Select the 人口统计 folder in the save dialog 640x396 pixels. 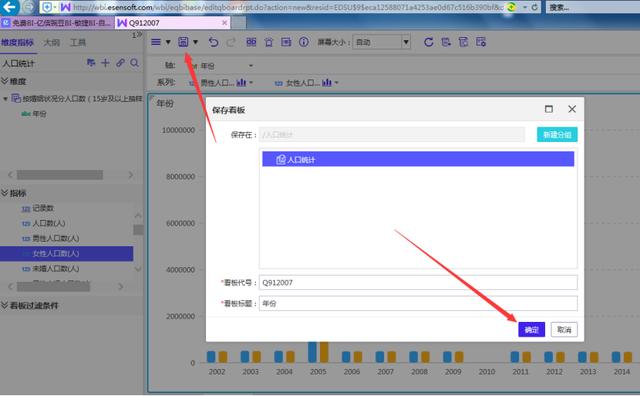coord(418,159)
